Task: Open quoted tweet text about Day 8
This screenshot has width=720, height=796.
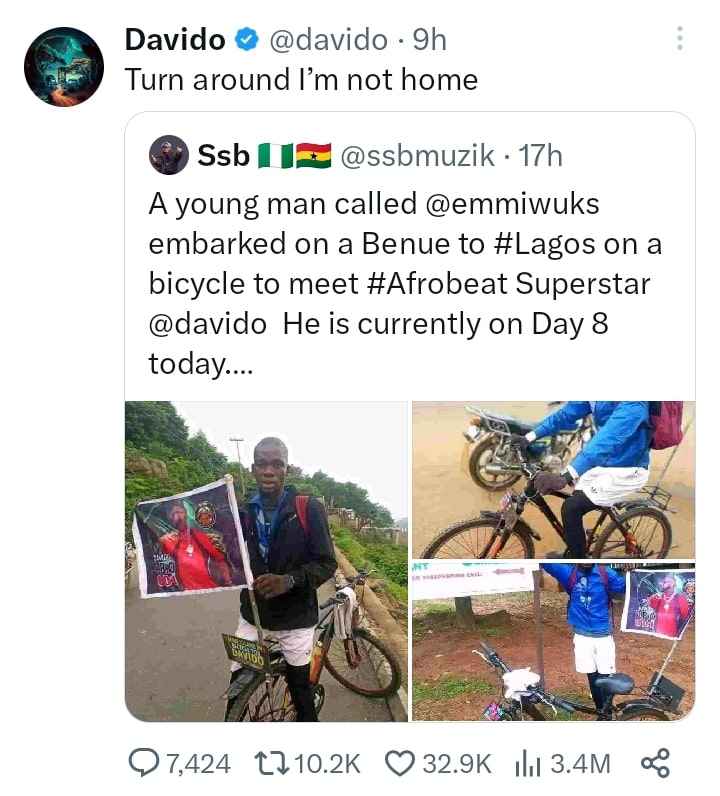Action: pos(405,283)
